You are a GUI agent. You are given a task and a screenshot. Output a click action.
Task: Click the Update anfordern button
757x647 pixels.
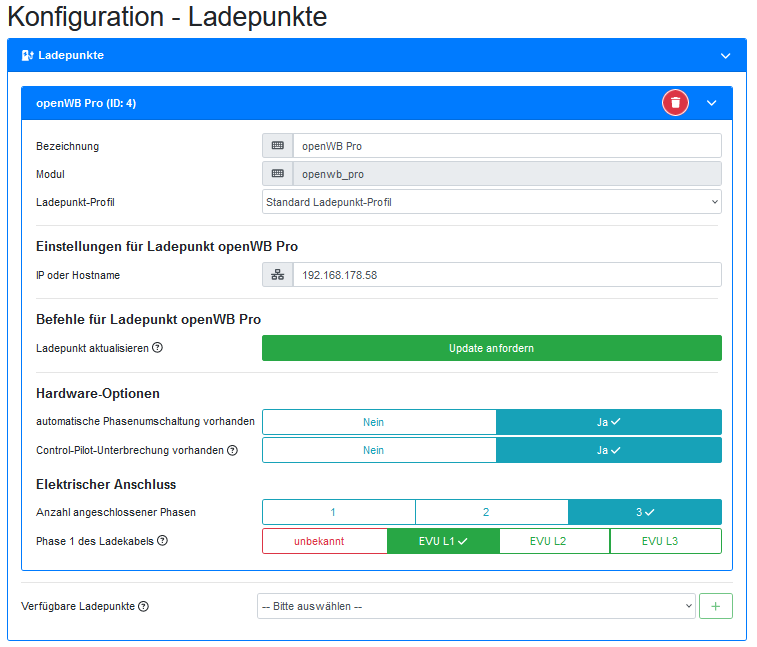491,348
